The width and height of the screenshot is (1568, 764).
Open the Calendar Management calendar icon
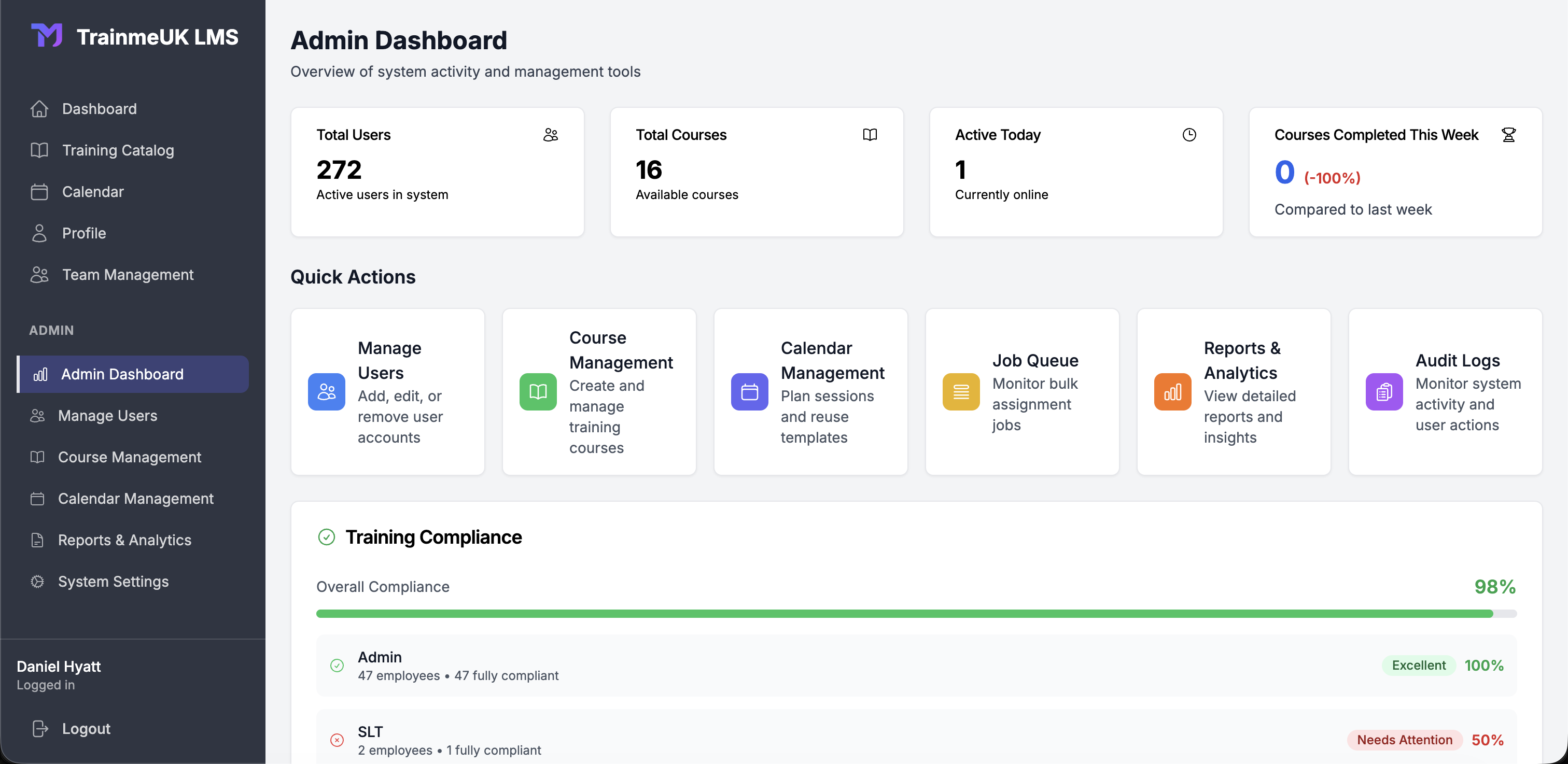[x=749, y=392]
